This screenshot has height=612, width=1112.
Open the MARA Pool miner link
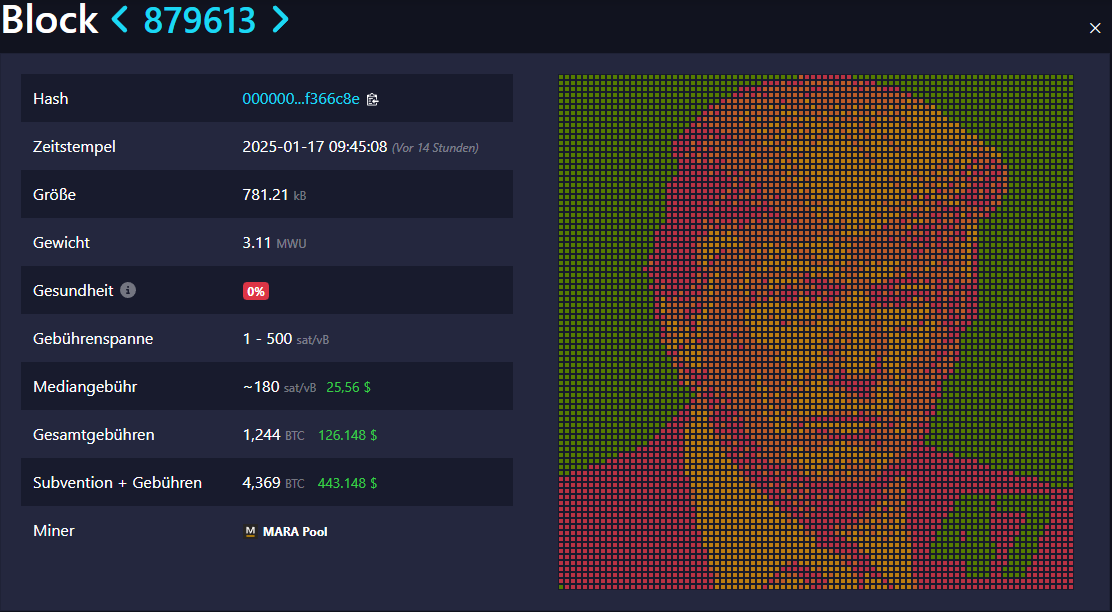(295, 531)
